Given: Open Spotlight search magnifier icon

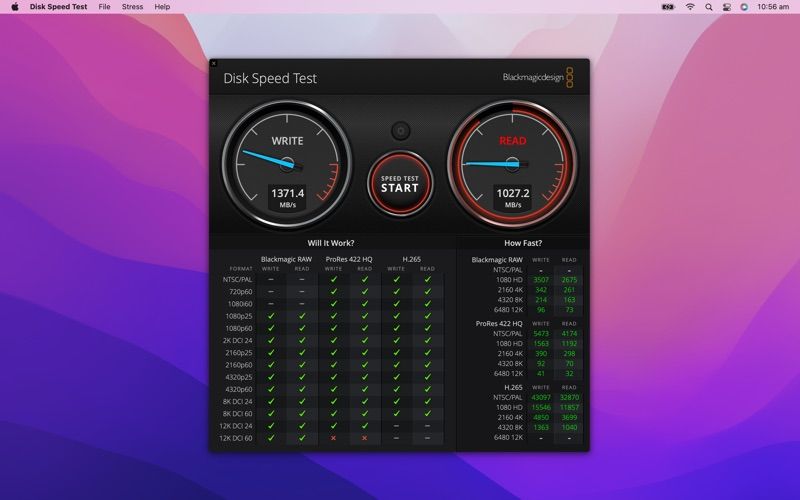Looking at the screenshot, I should point(709,7).
